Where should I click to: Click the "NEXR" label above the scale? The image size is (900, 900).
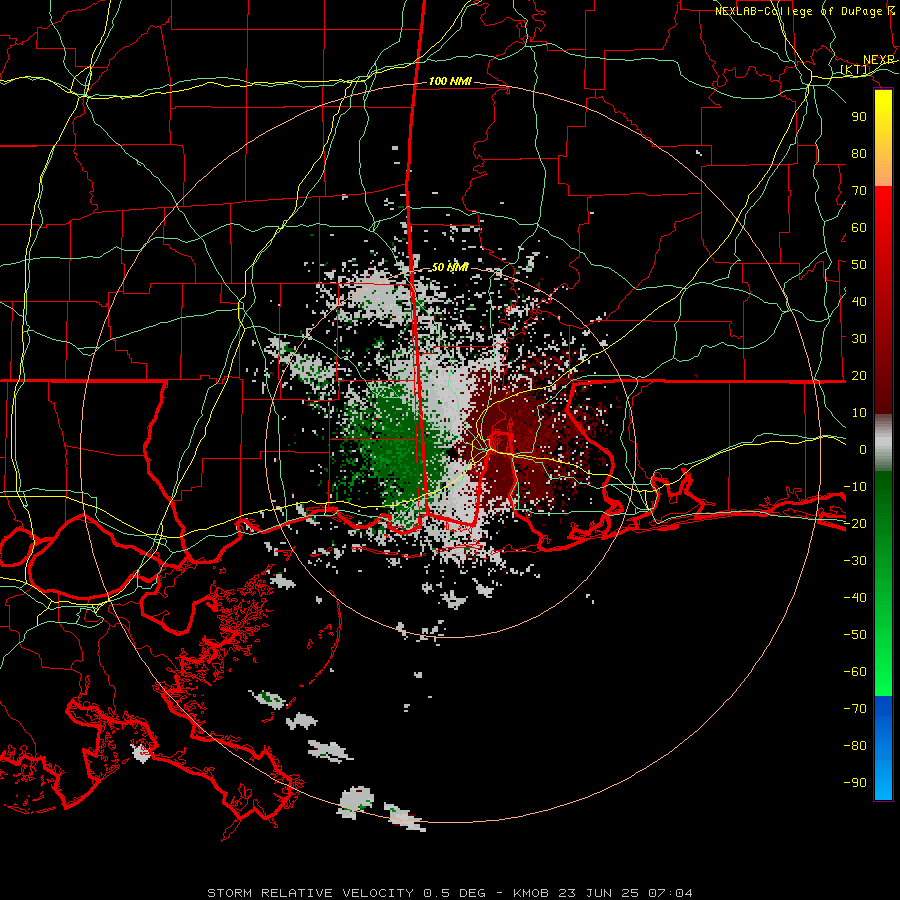point(879,60)
